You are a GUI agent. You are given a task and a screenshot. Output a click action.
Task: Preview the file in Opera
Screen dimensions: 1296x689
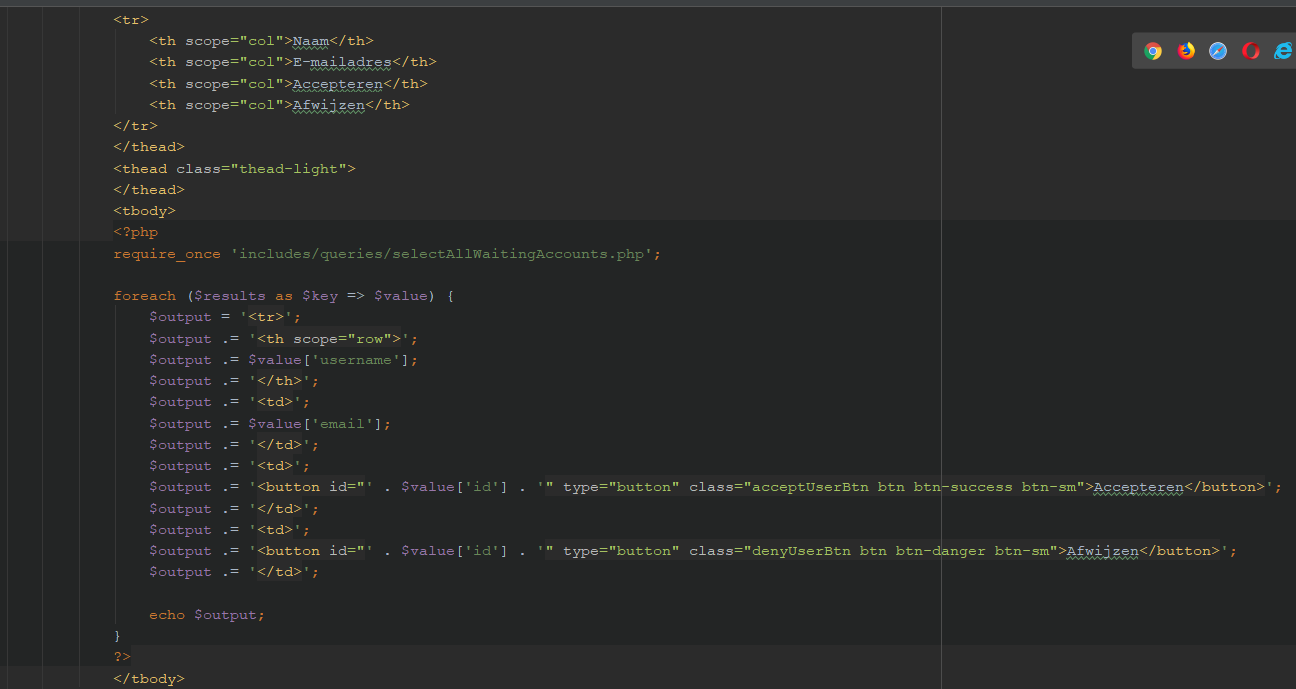pos(1250,51)
